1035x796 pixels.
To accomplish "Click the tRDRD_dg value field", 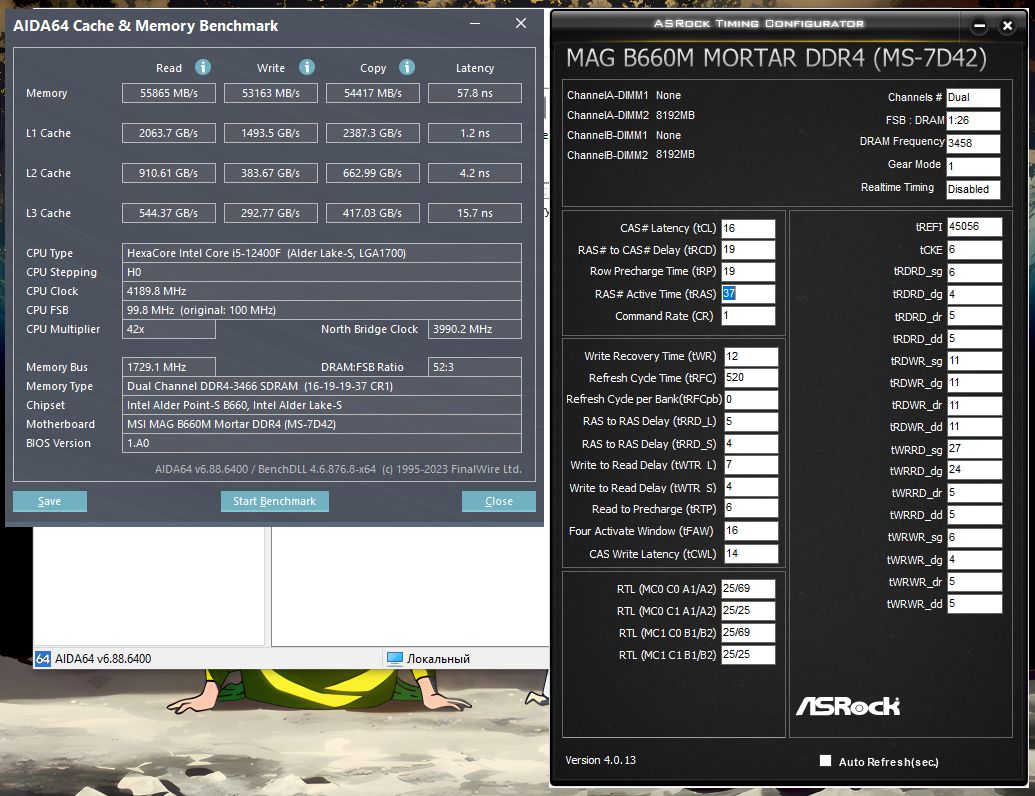I will (x=974, y=294).
